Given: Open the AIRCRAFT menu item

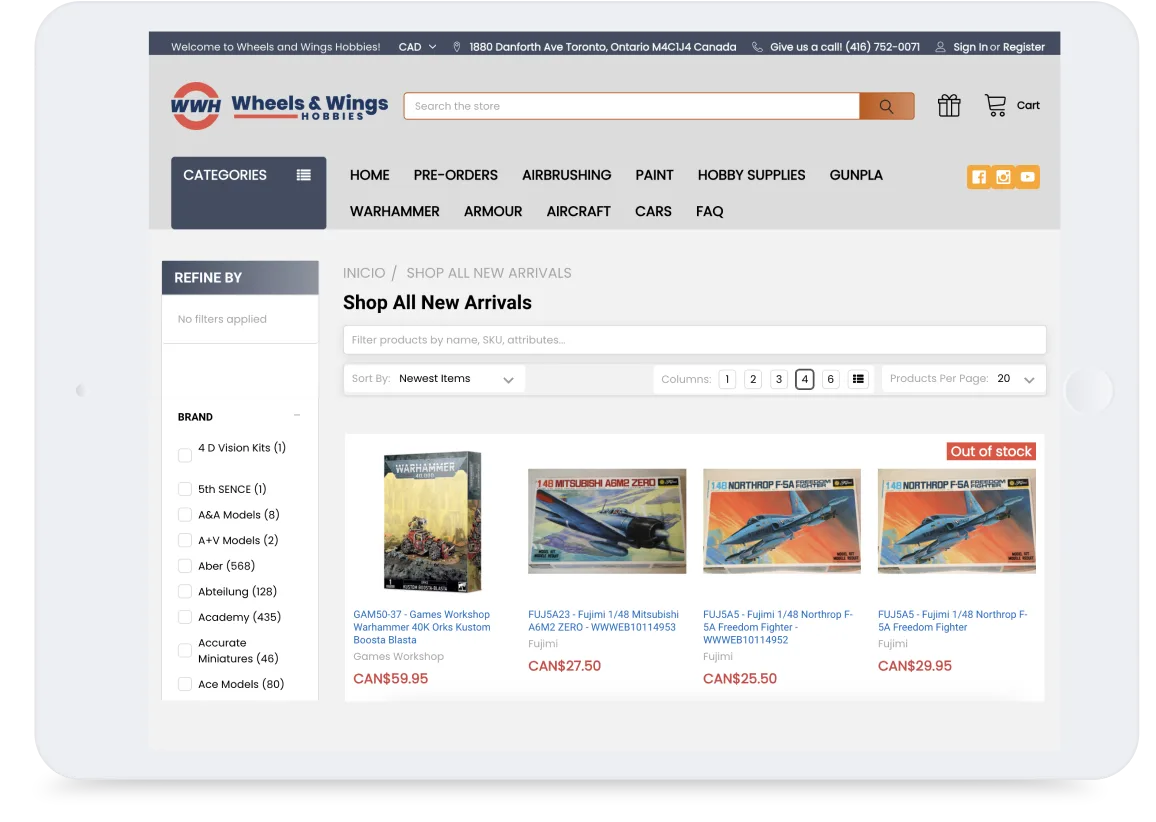Looking at the screenshot, I should 579,212.
